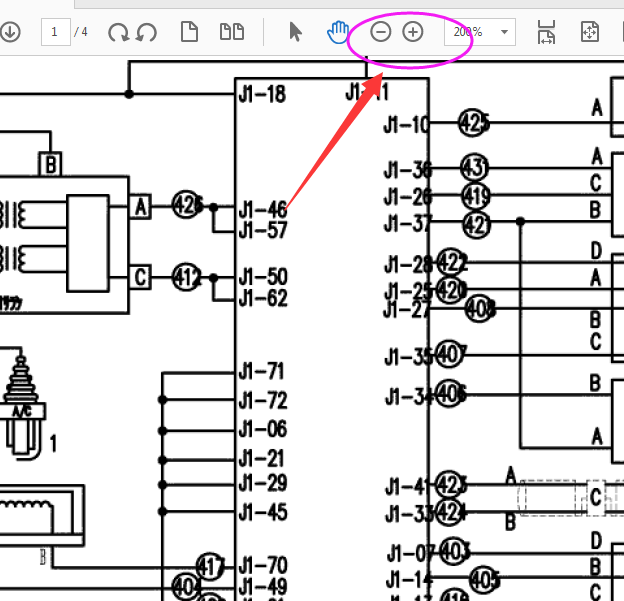624x601 pixels.
Task: Click the J1-33 pin label
Action: (x=410, y=515)
